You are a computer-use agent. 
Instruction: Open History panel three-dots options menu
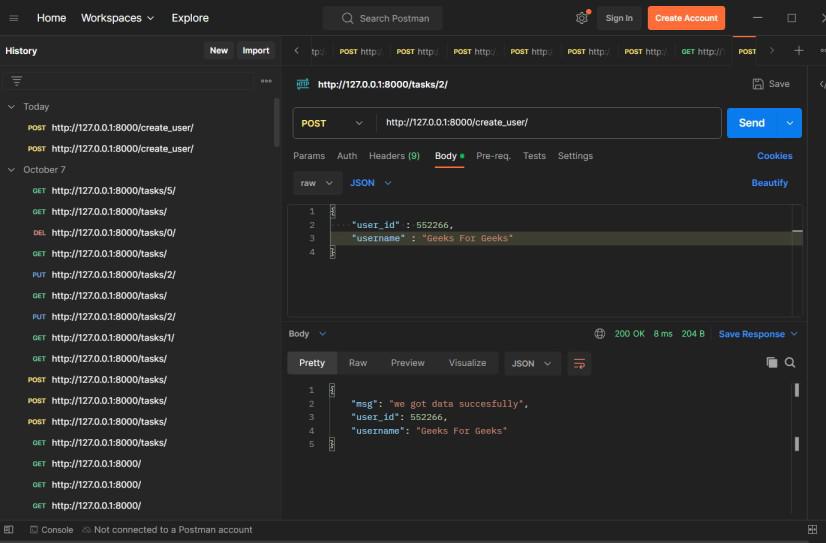pyautogui.click(x=266, y=81)
